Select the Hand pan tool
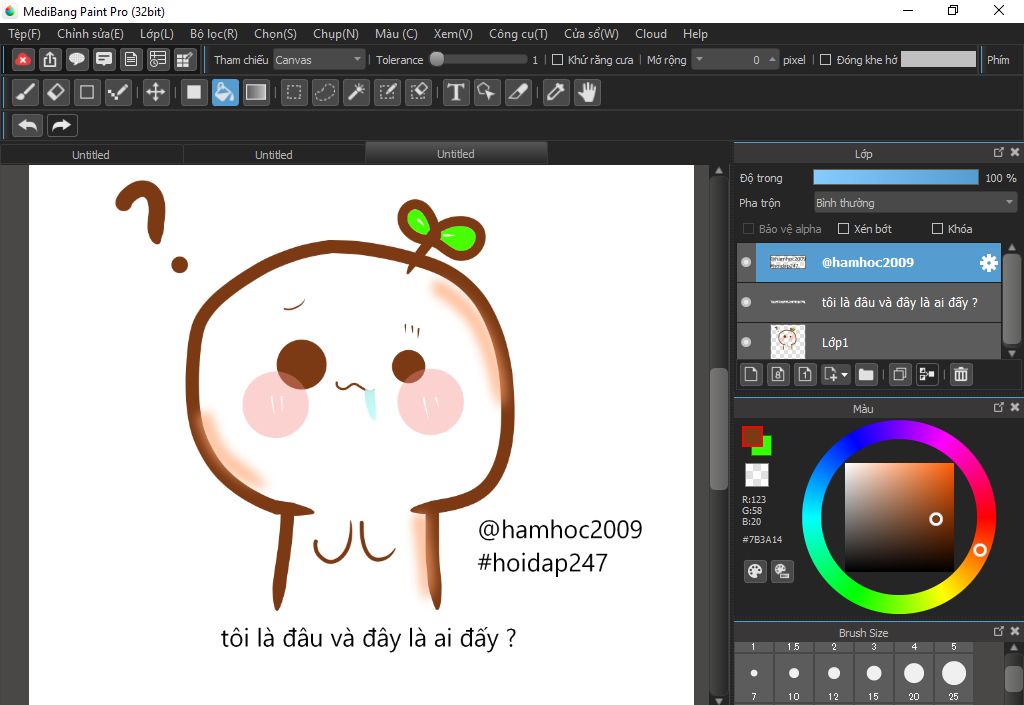Screen dimensions: 1024x705 coord(587,93)
